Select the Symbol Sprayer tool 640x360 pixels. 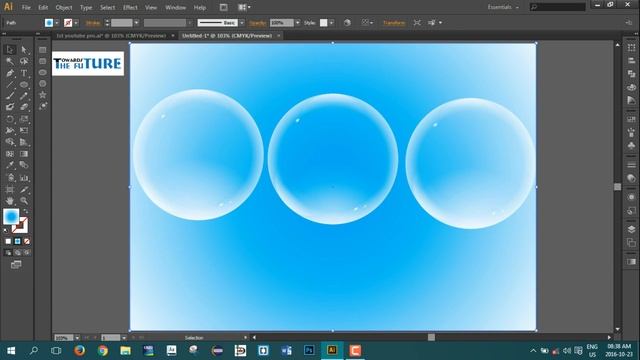click(10, 178)
